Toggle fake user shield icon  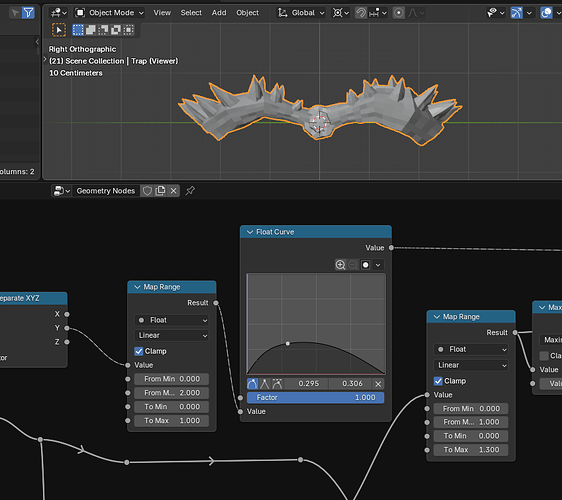[x=147, y=191]
